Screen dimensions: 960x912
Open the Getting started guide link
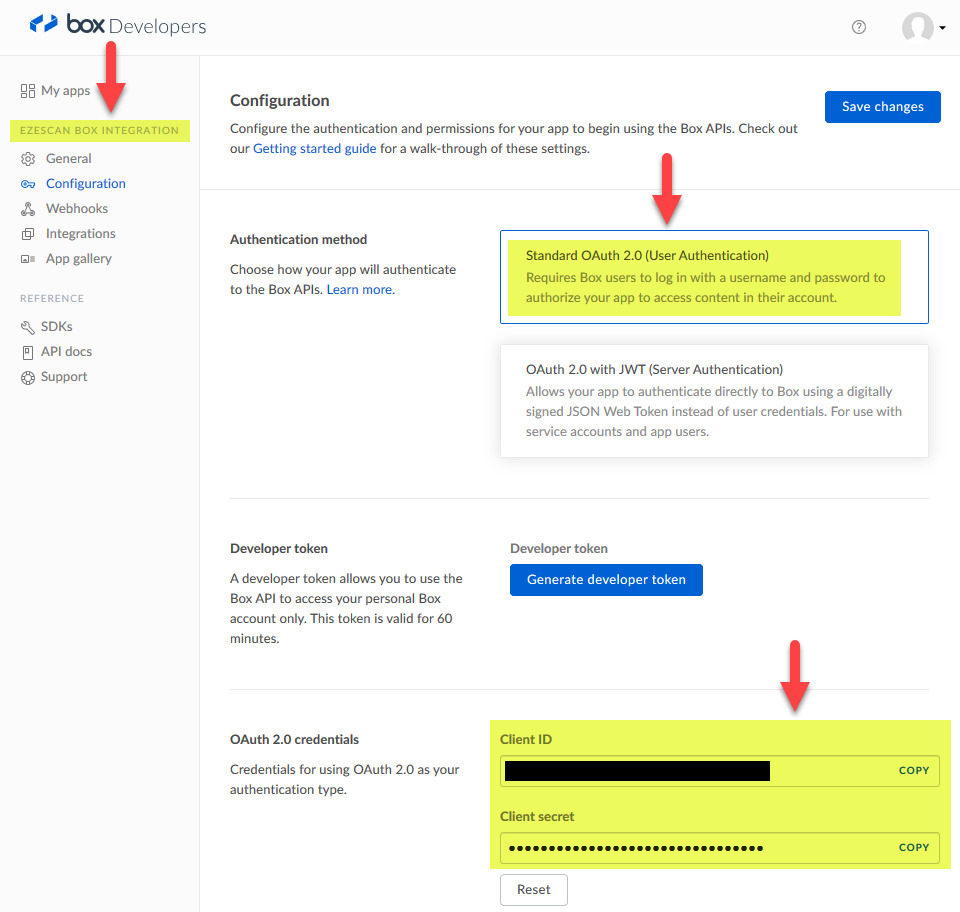[x=314, y=149]
